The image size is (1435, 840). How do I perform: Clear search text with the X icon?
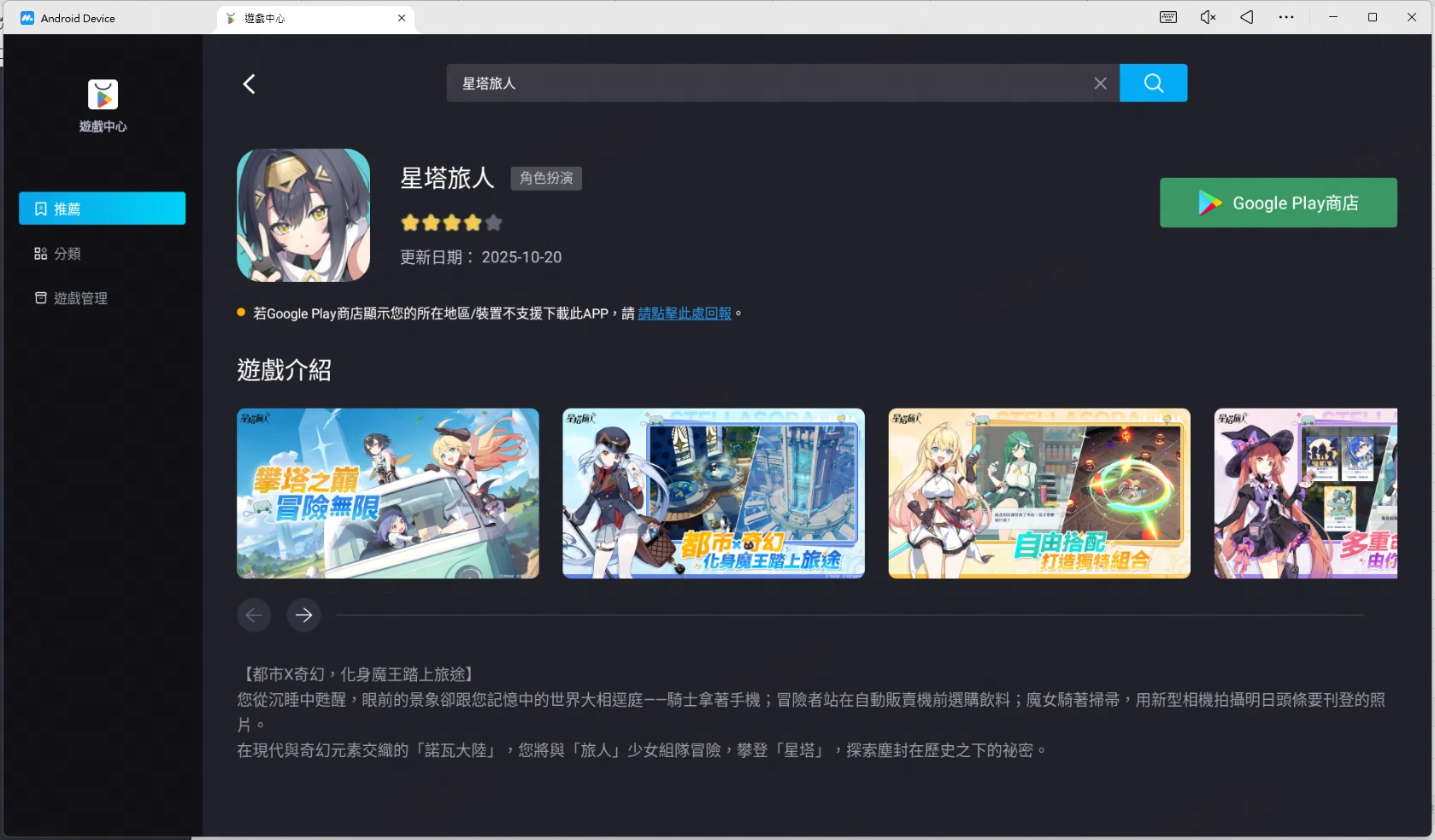(x=1100, y=83)
